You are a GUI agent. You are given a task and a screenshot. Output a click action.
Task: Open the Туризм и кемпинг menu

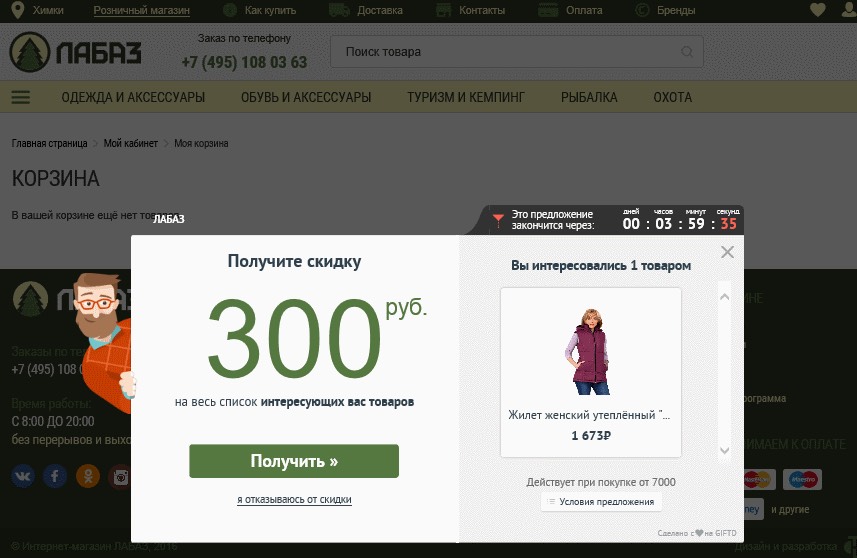click(x=465, y=97)
